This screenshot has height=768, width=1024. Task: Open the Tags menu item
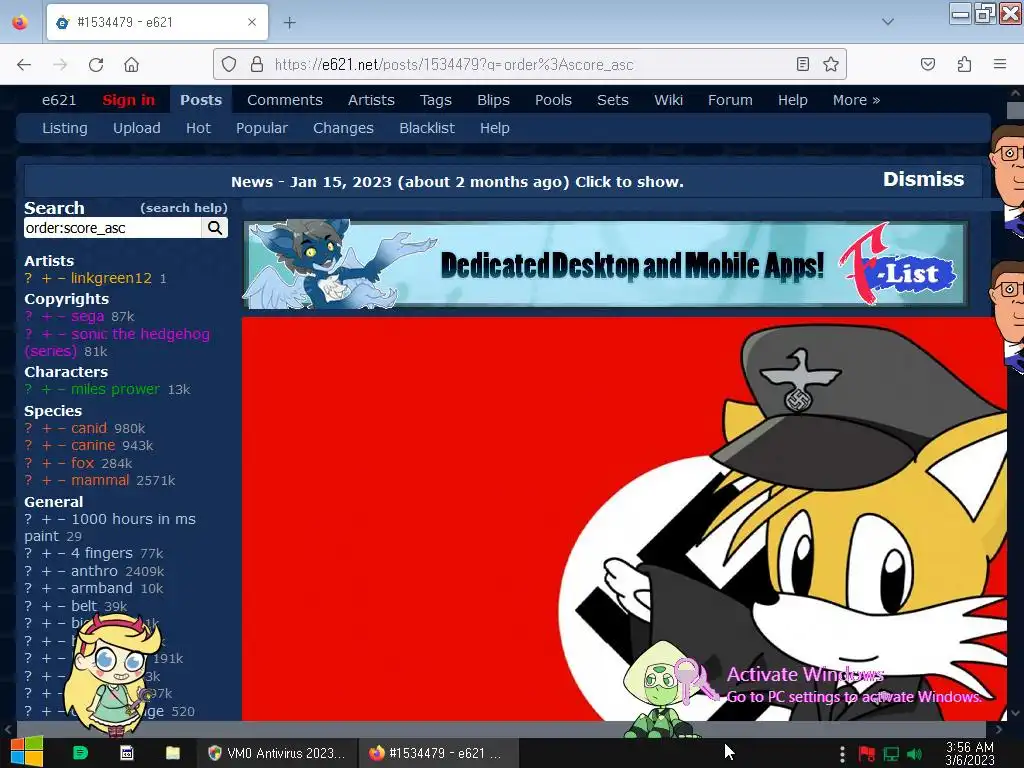(x=436, y=100)
